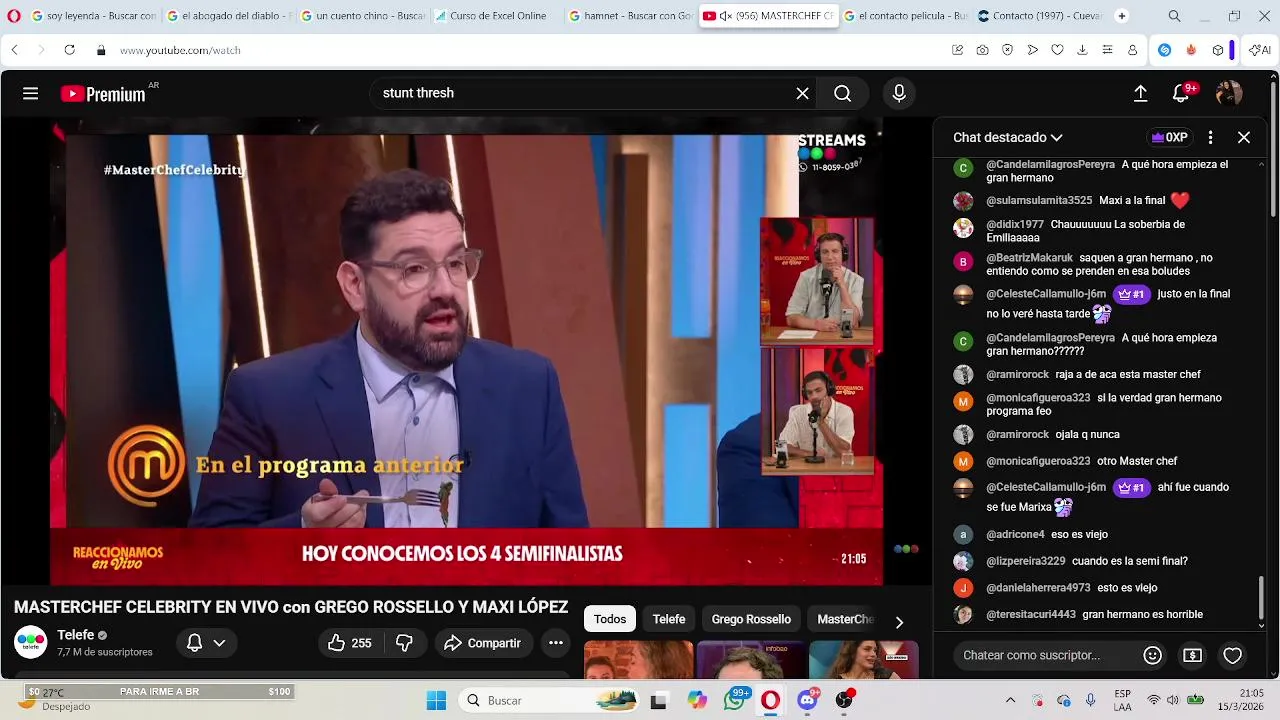
Task: Open Opera easy setup sliders
Action: click(1107, 50)
